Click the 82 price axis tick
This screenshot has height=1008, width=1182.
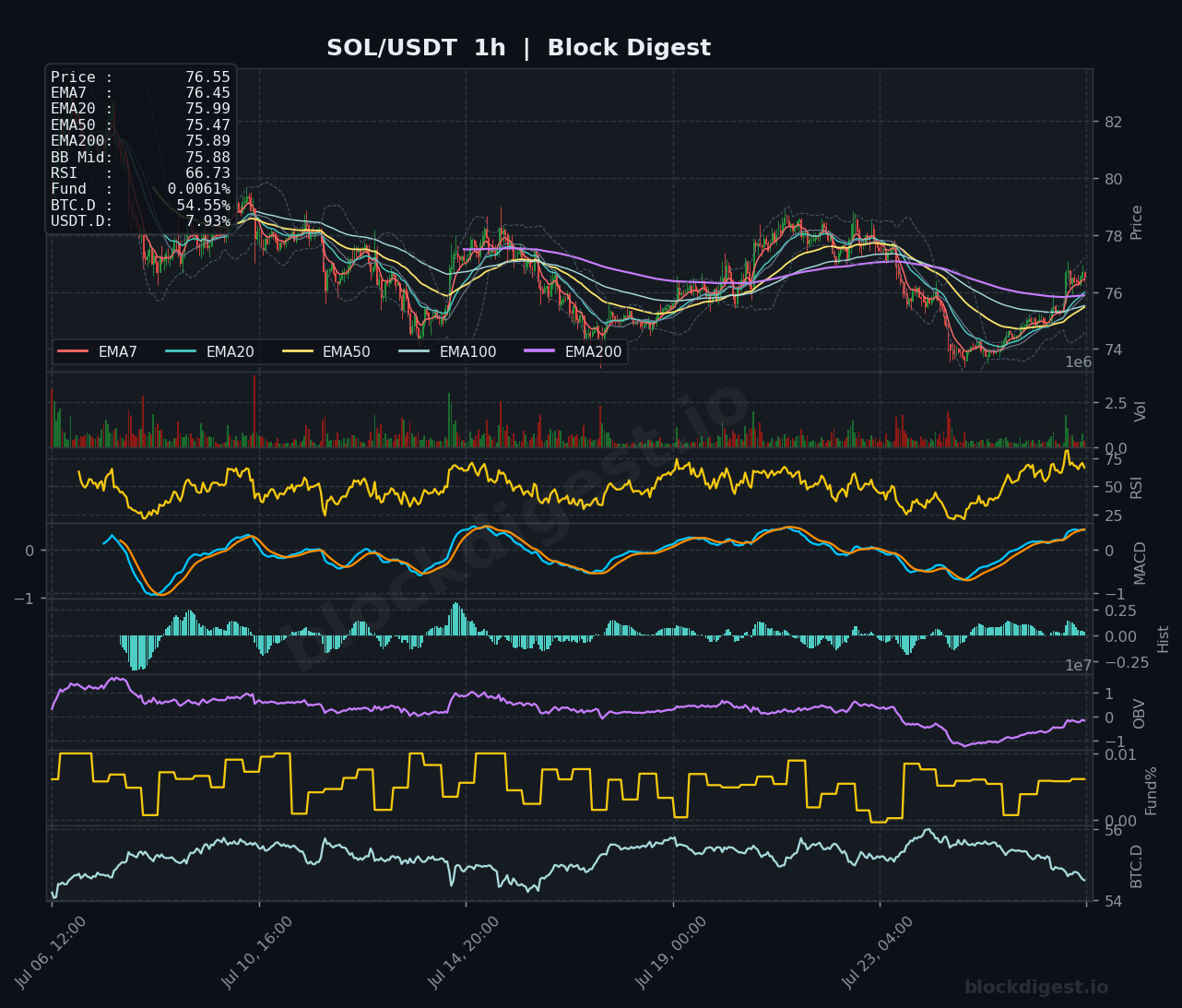pyautogui.click(x=1113, y=122)
